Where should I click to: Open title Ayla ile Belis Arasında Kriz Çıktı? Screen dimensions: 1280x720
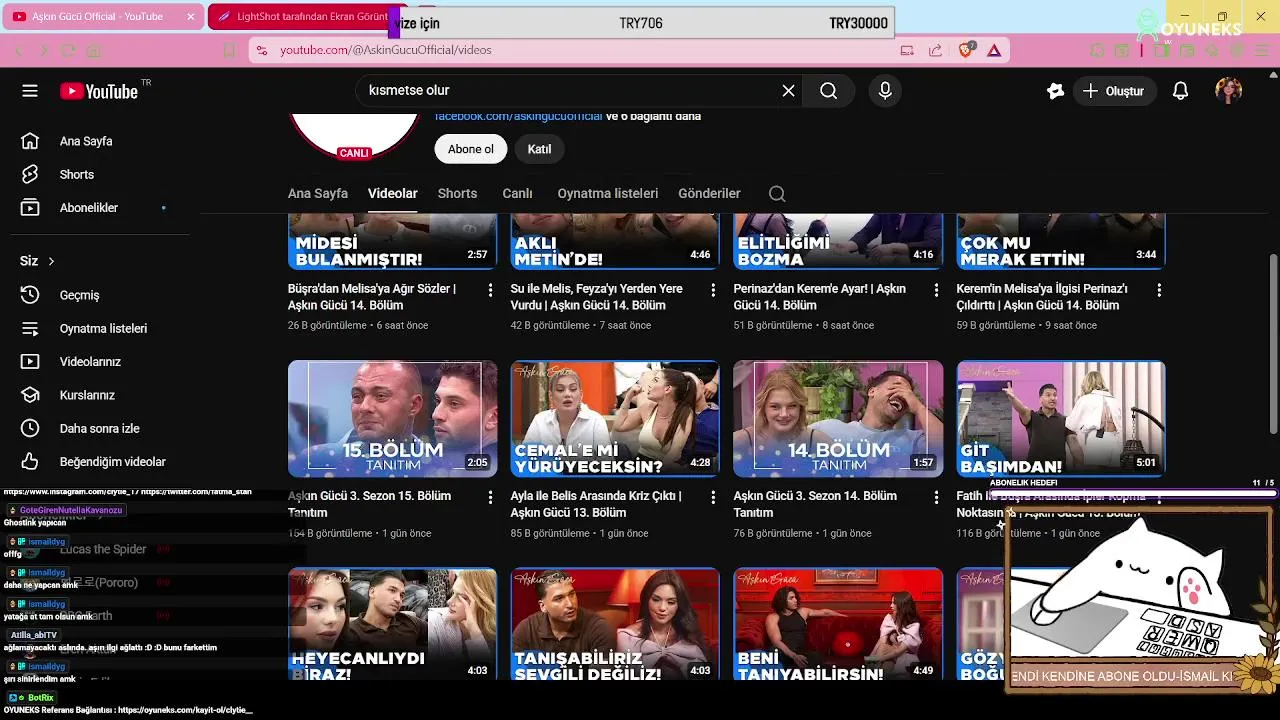[596, 504]
